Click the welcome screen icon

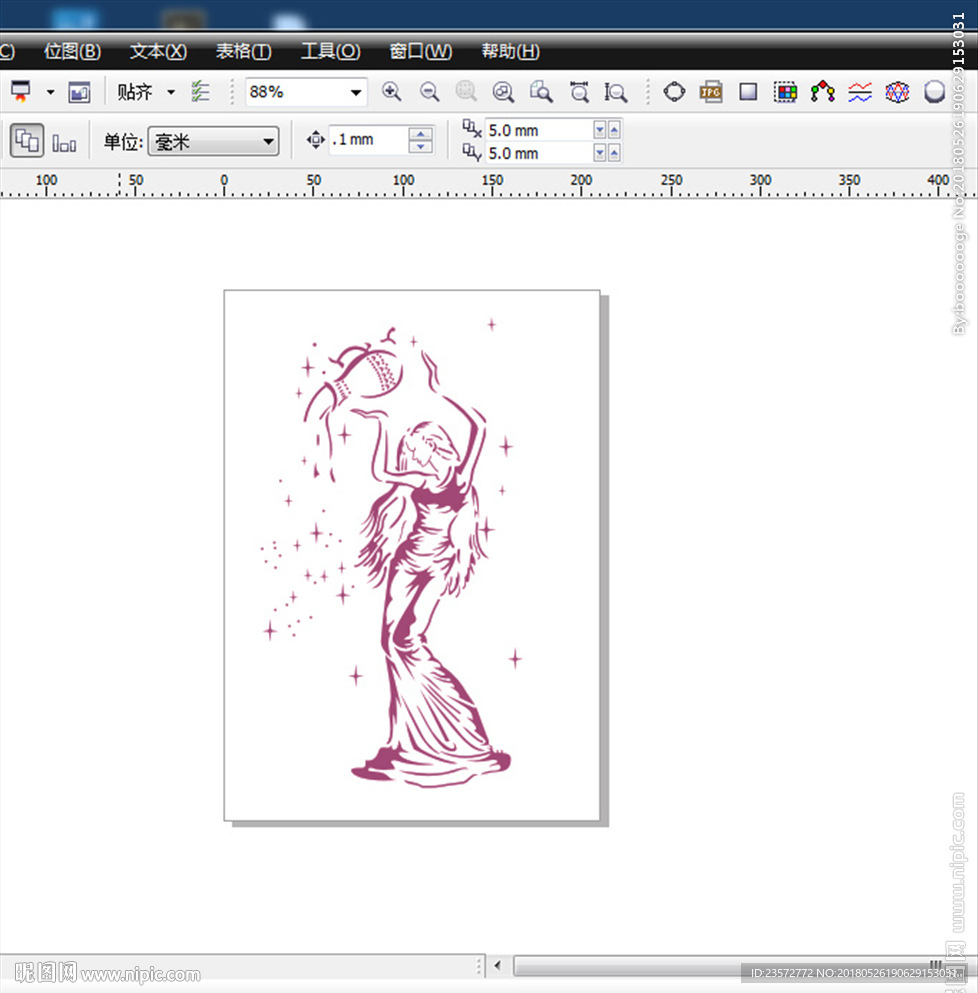[x=79, y=92]
